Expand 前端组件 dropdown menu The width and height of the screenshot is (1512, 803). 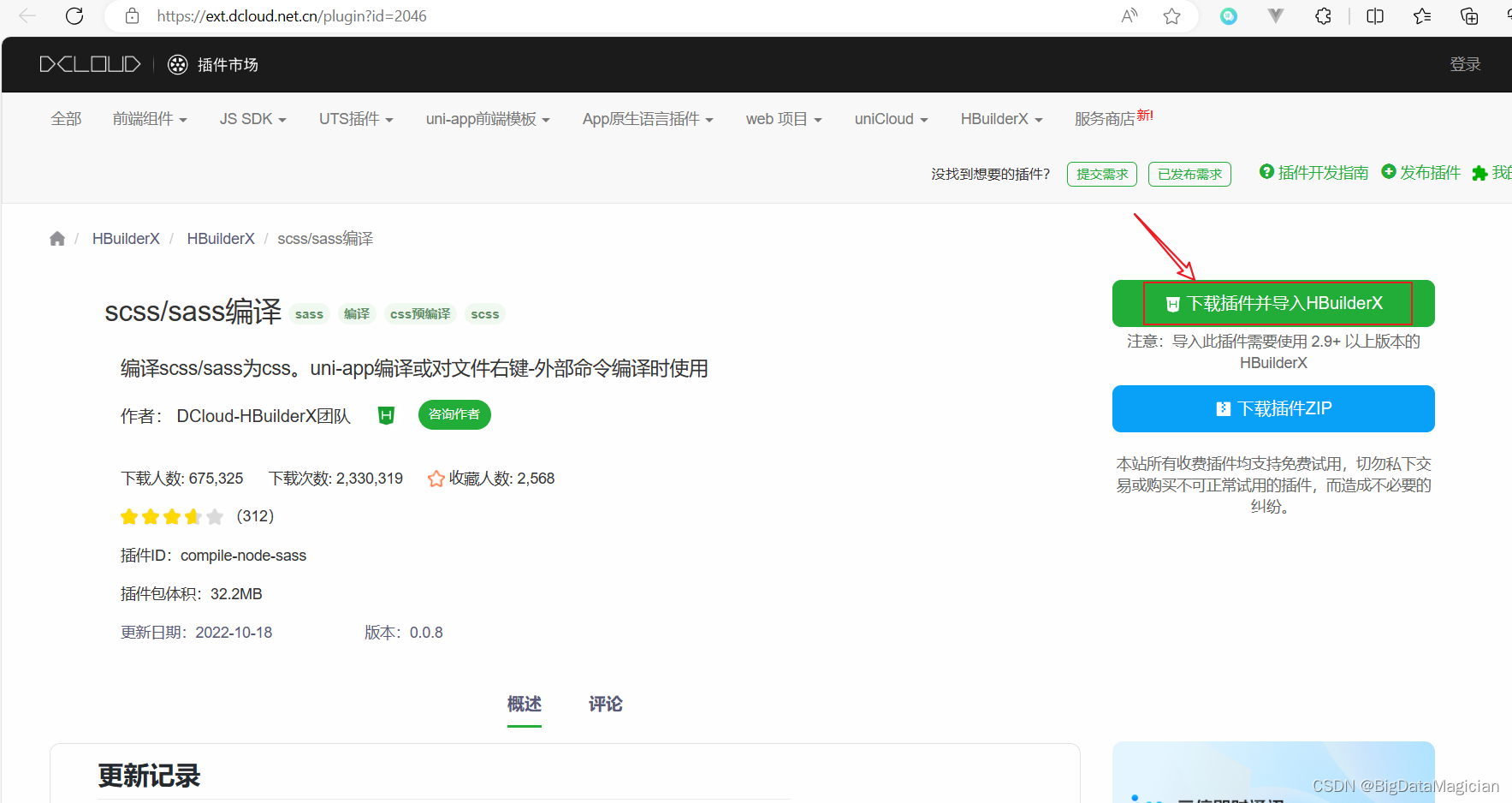tap(150, 119)
